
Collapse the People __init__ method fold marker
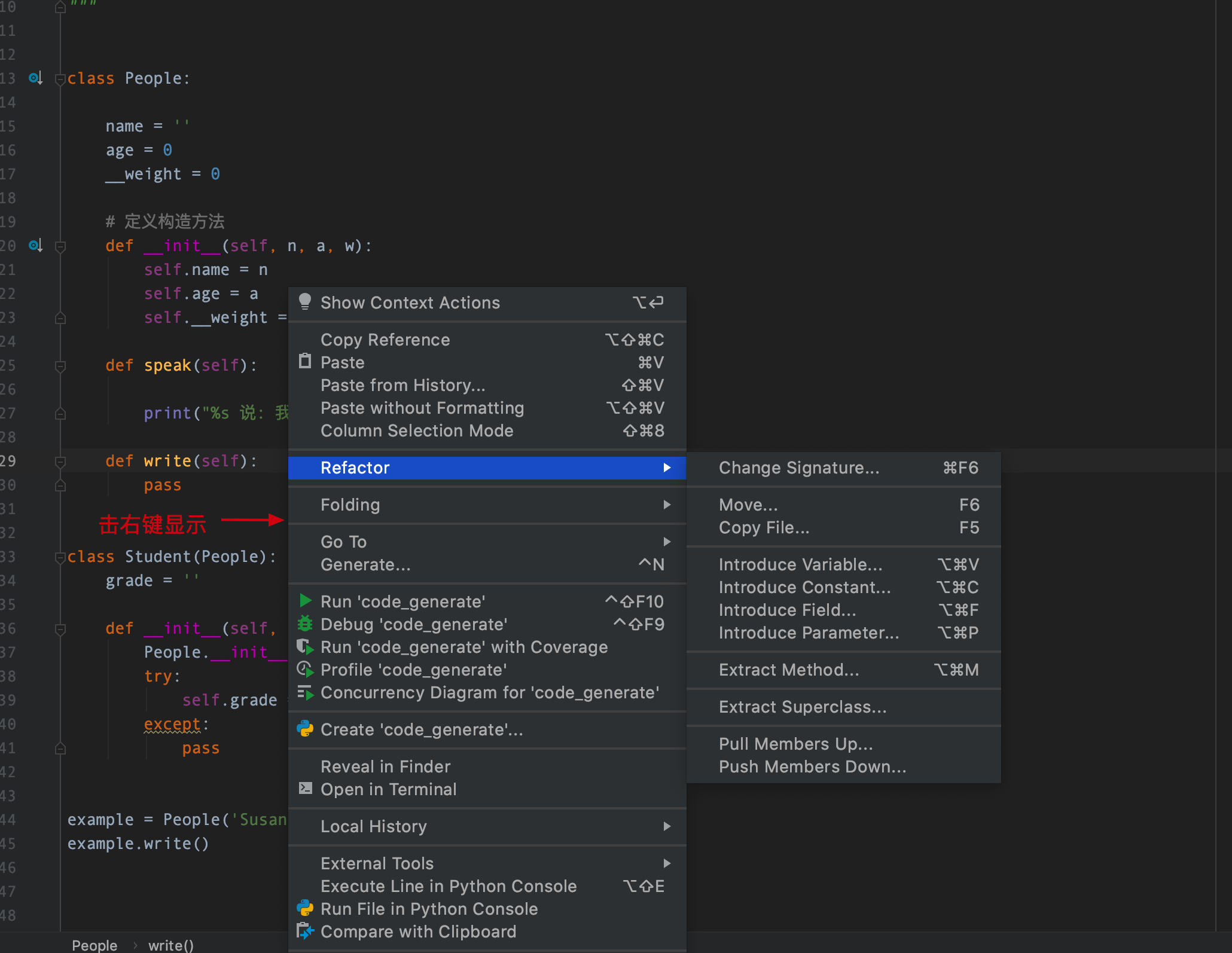60,246
